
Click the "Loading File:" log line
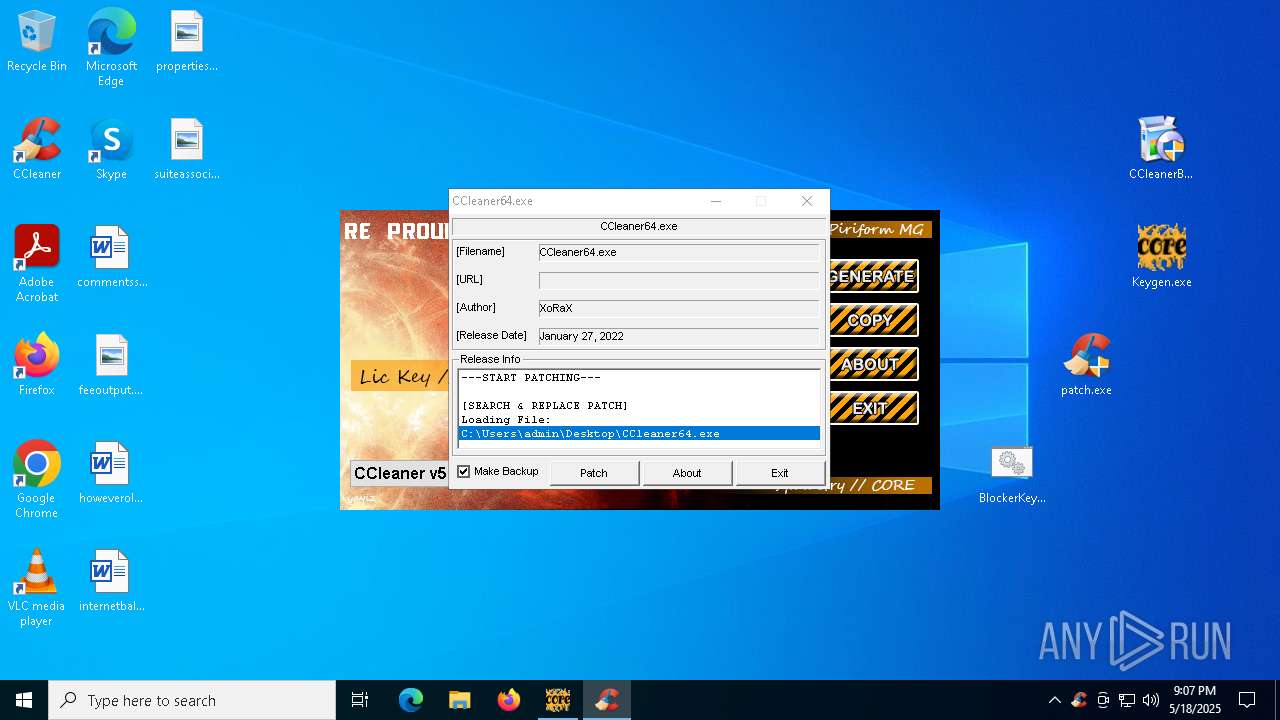point(506,420)
